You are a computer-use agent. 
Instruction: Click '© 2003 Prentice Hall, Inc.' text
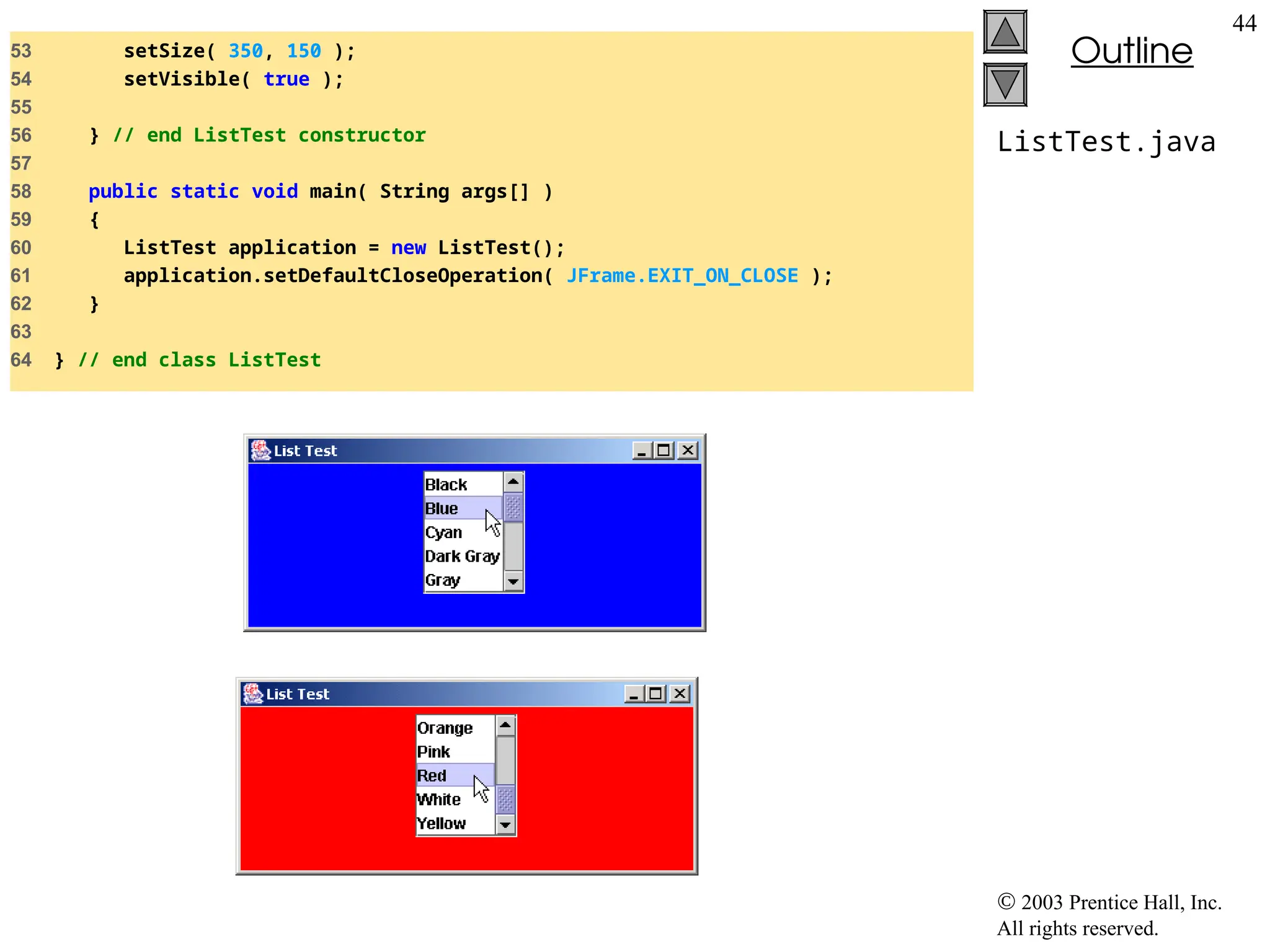coord(1109,902)
